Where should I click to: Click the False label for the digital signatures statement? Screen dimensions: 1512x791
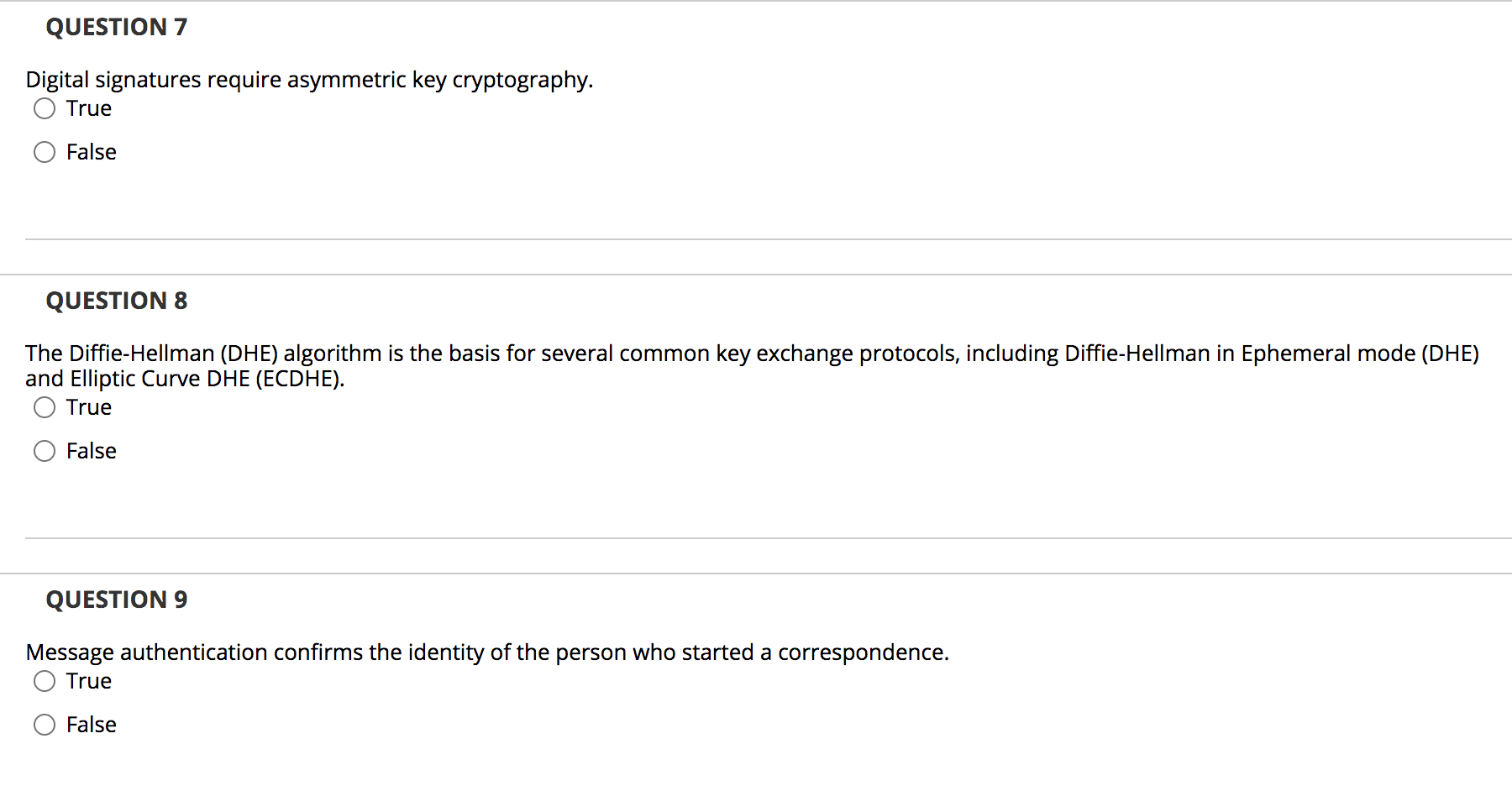pyautogui.click(x=91, y=152)
